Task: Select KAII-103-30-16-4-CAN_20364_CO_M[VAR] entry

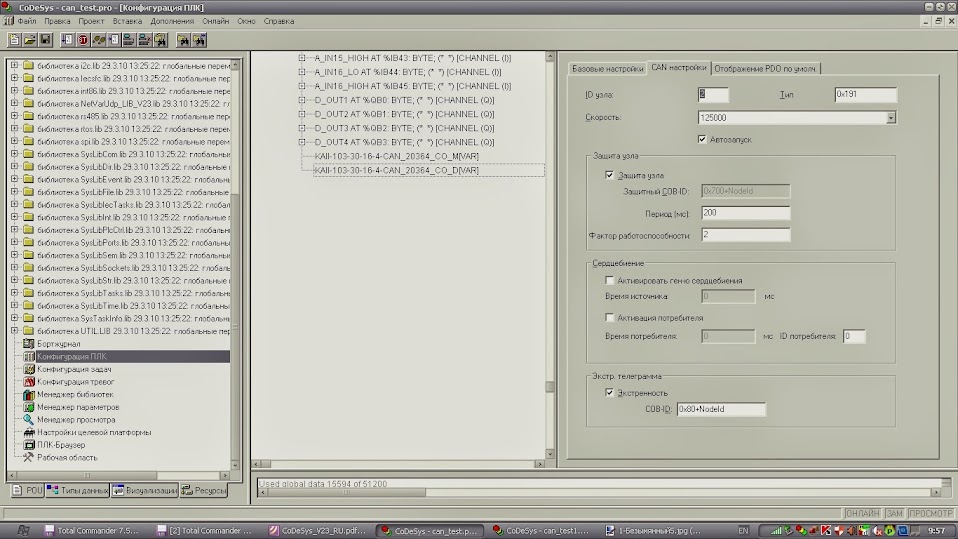Action: 397,156
